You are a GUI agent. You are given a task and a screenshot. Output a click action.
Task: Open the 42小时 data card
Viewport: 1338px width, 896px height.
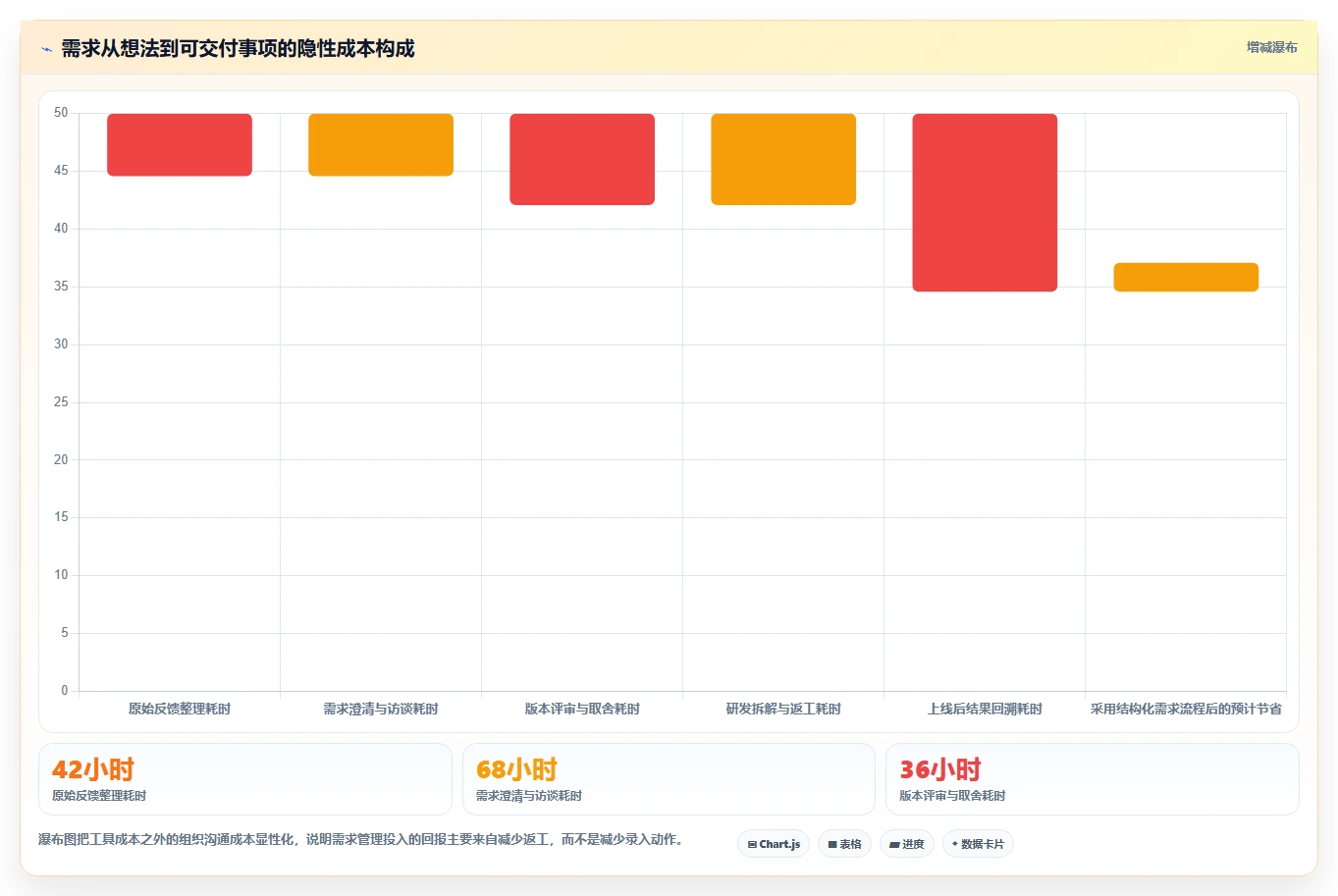click(x=245, y=779)
